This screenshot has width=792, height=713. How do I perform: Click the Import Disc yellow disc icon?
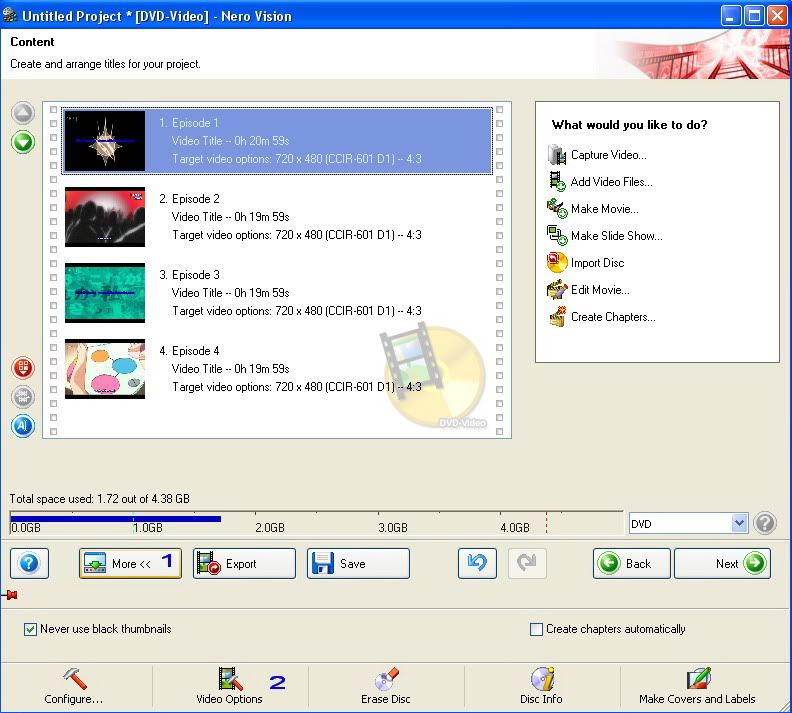click(557, 263)
